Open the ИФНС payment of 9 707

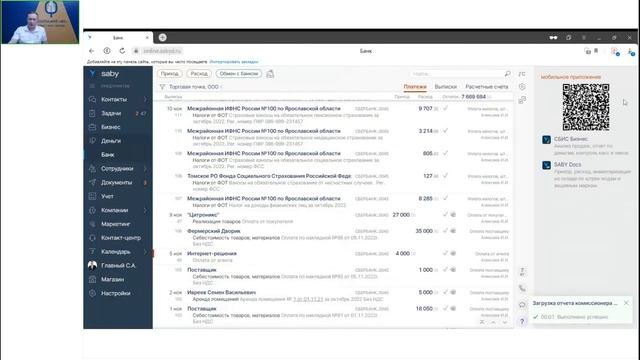[x=333, y=115]
